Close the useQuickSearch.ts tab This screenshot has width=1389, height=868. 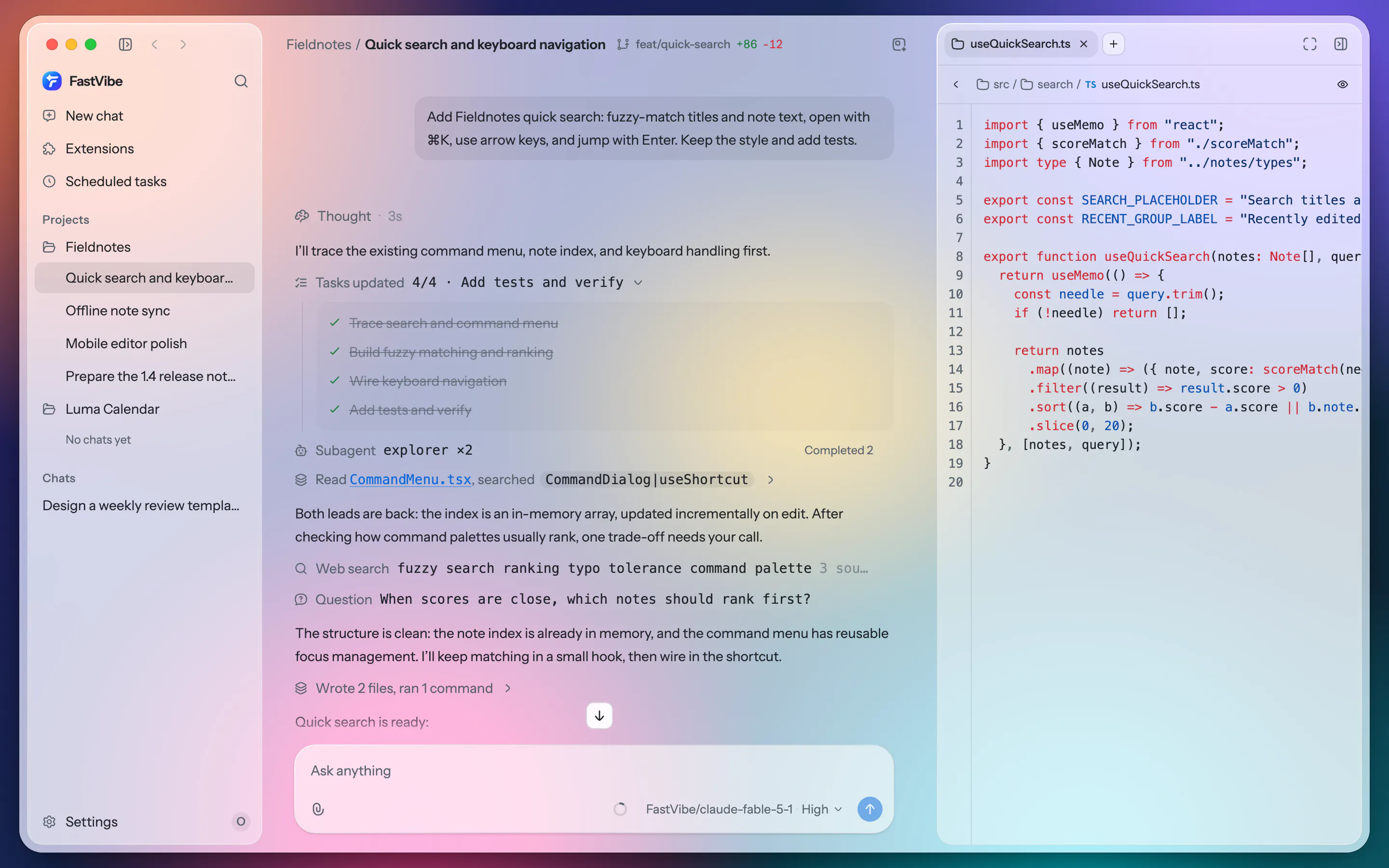[1084, 43]
